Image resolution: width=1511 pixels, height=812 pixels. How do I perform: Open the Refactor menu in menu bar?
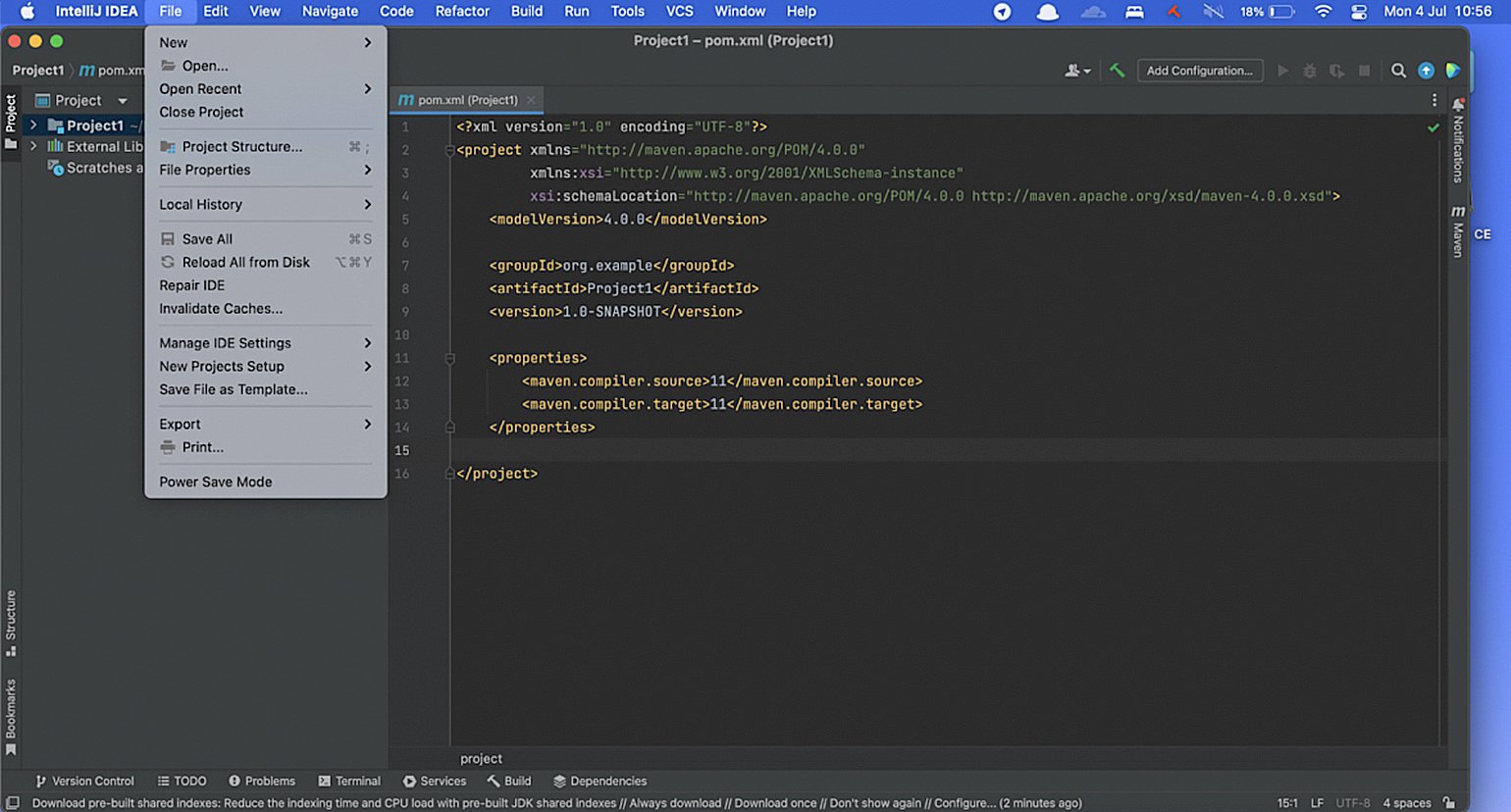point(461,11)
